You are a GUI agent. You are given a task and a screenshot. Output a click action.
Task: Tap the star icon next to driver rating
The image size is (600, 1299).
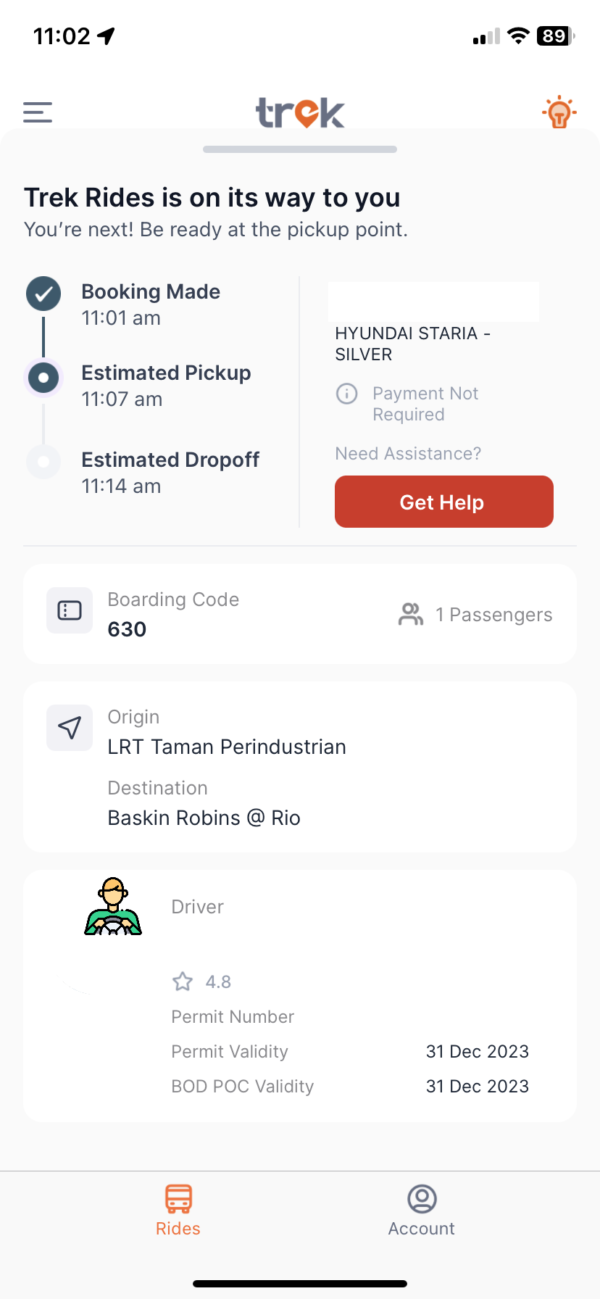tap(182, 981)
